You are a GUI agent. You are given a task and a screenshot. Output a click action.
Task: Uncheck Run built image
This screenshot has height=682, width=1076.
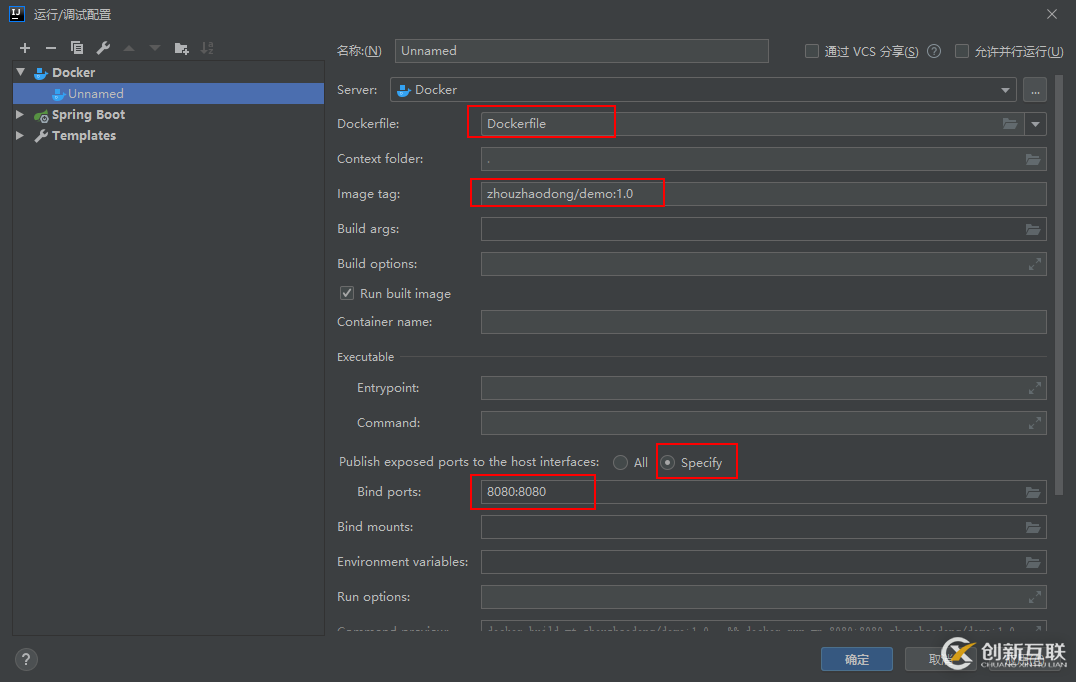click(x=347, y=293)
